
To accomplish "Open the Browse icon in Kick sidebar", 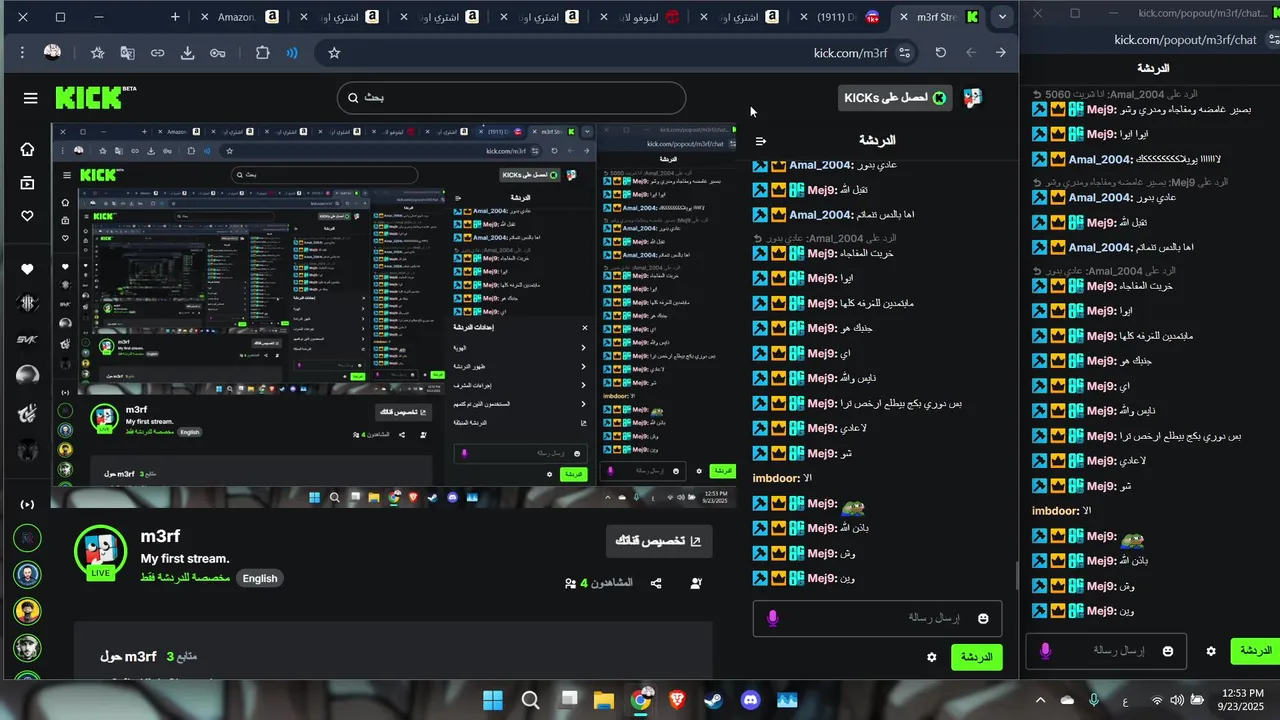I will [x=27, y=183].
